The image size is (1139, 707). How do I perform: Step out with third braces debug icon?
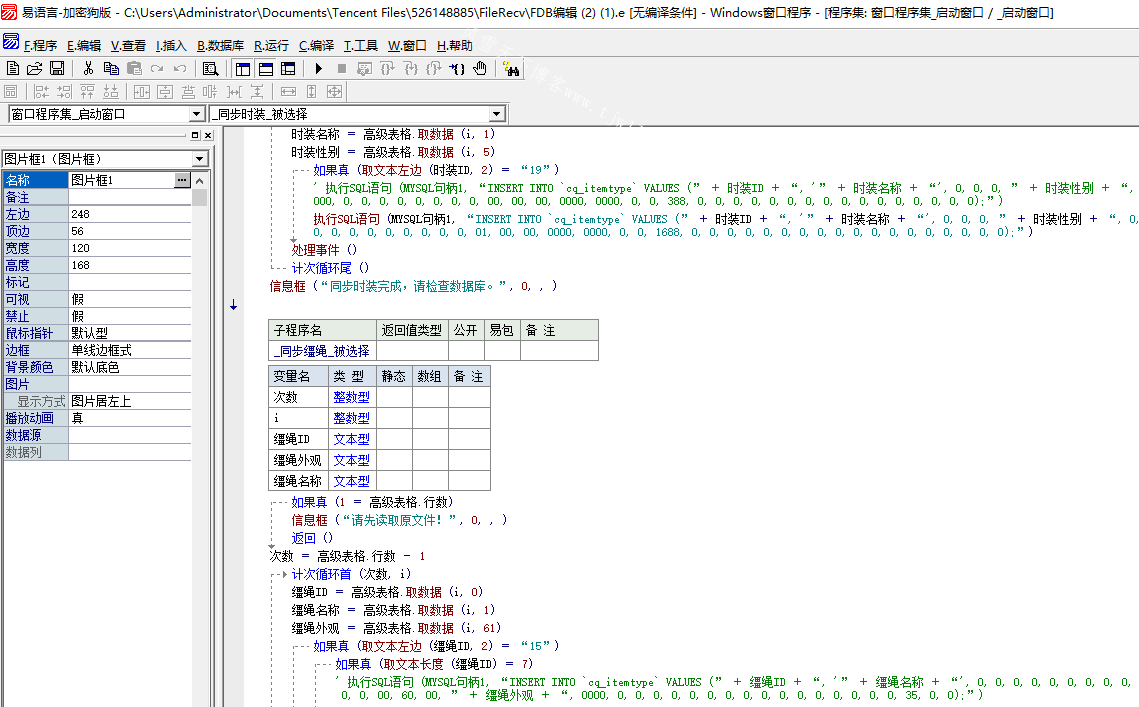(x=434, y=68)
